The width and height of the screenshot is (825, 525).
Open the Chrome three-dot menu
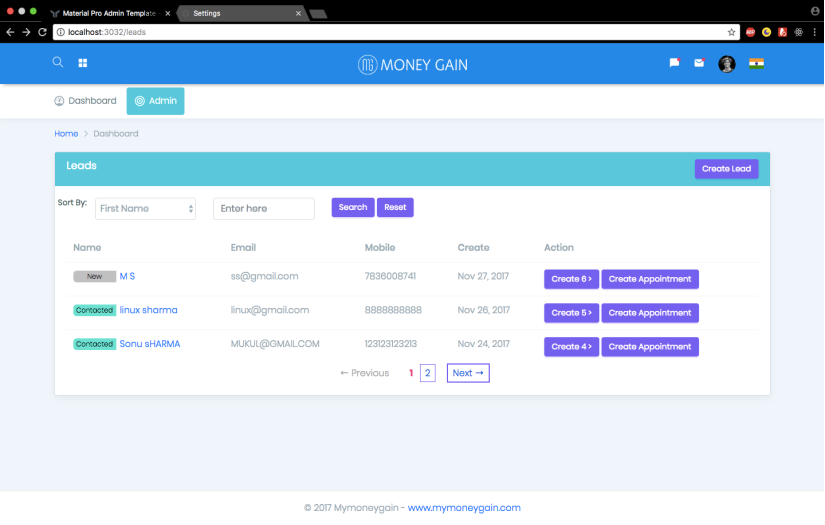coord(814,32)
